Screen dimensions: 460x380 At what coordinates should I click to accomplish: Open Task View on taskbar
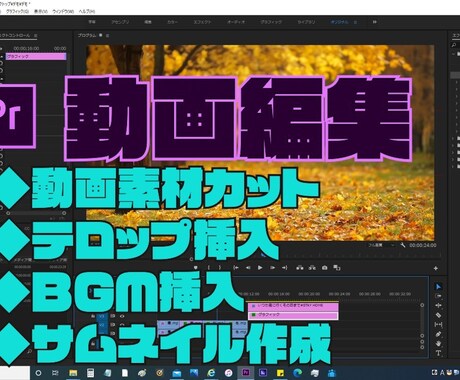pos(56,373)
